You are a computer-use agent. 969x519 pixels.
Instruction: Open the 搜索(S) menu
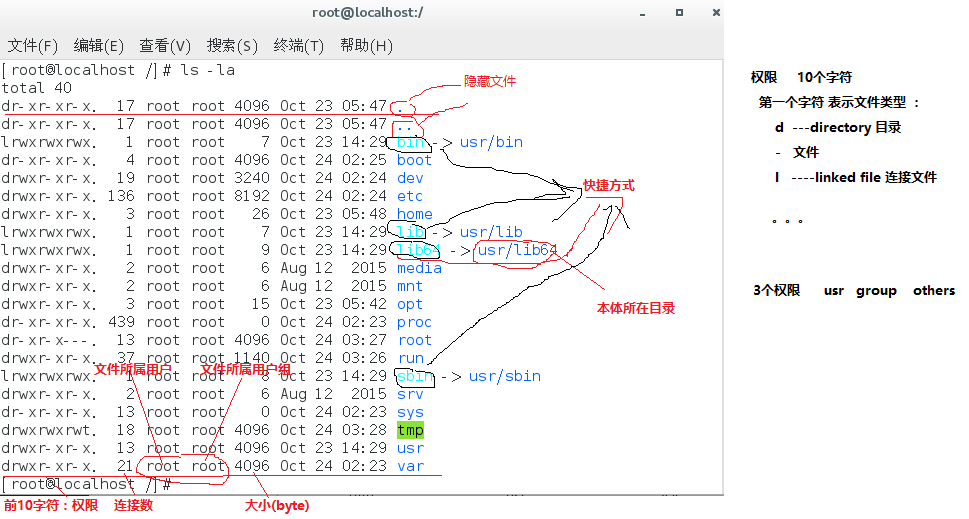[x=232, y=46]
